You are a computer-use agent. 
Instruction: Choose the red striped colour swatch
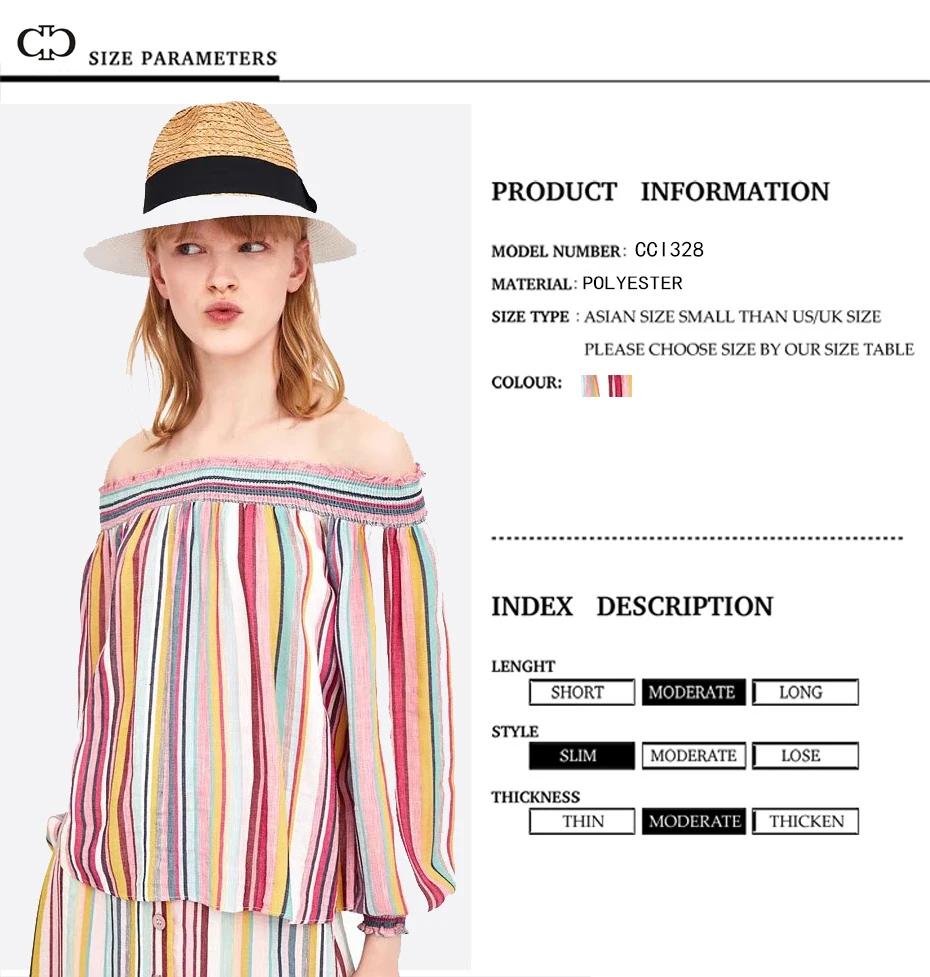[620, 386]
